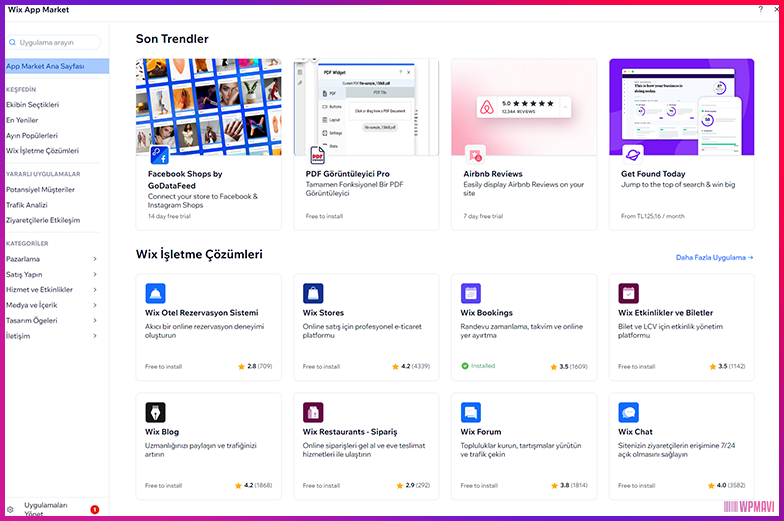Expand the İletişim category chevron
This screenshot has height=521, width=784.
point(94,336)
